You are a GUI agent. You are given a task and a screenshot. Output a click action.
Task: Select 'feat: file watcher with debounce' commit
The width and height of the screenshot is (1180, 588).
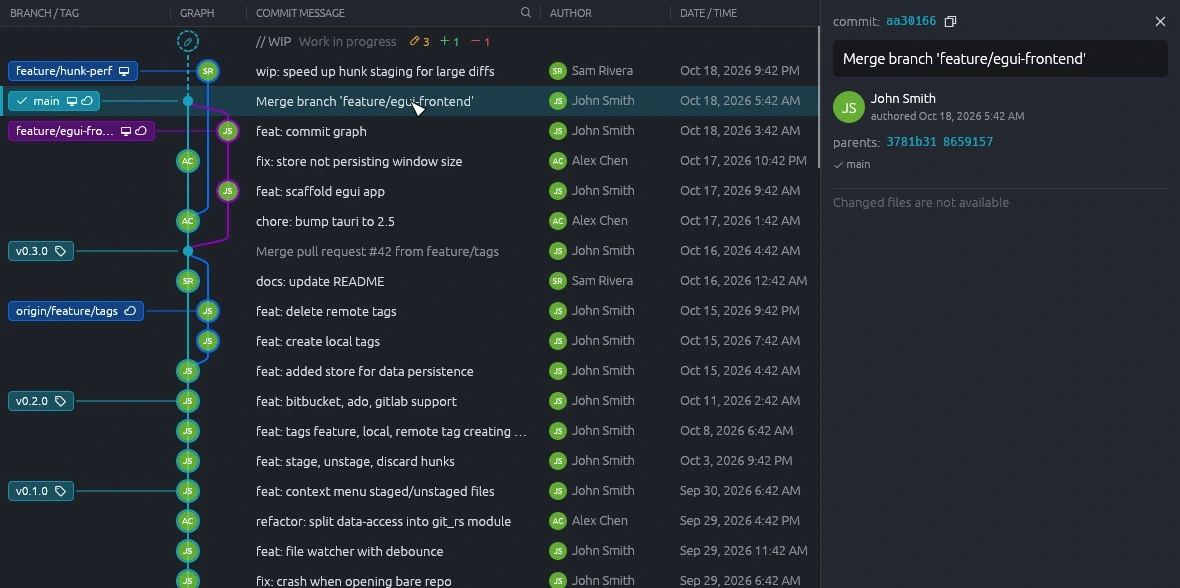[409, 551]
